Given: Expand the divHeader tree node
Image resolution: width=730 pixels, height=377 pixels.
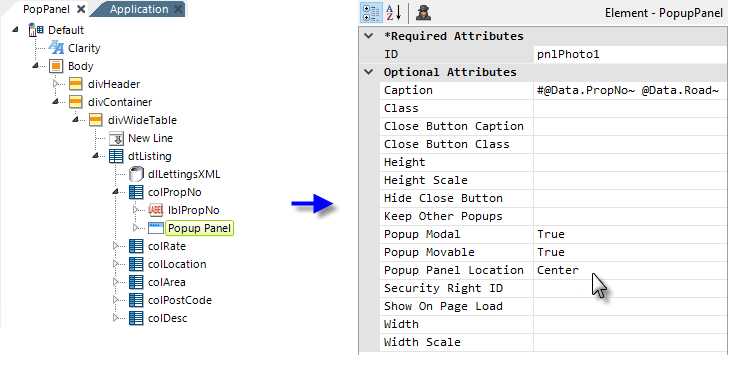Looking at the screenshot, I should [56, 84].
